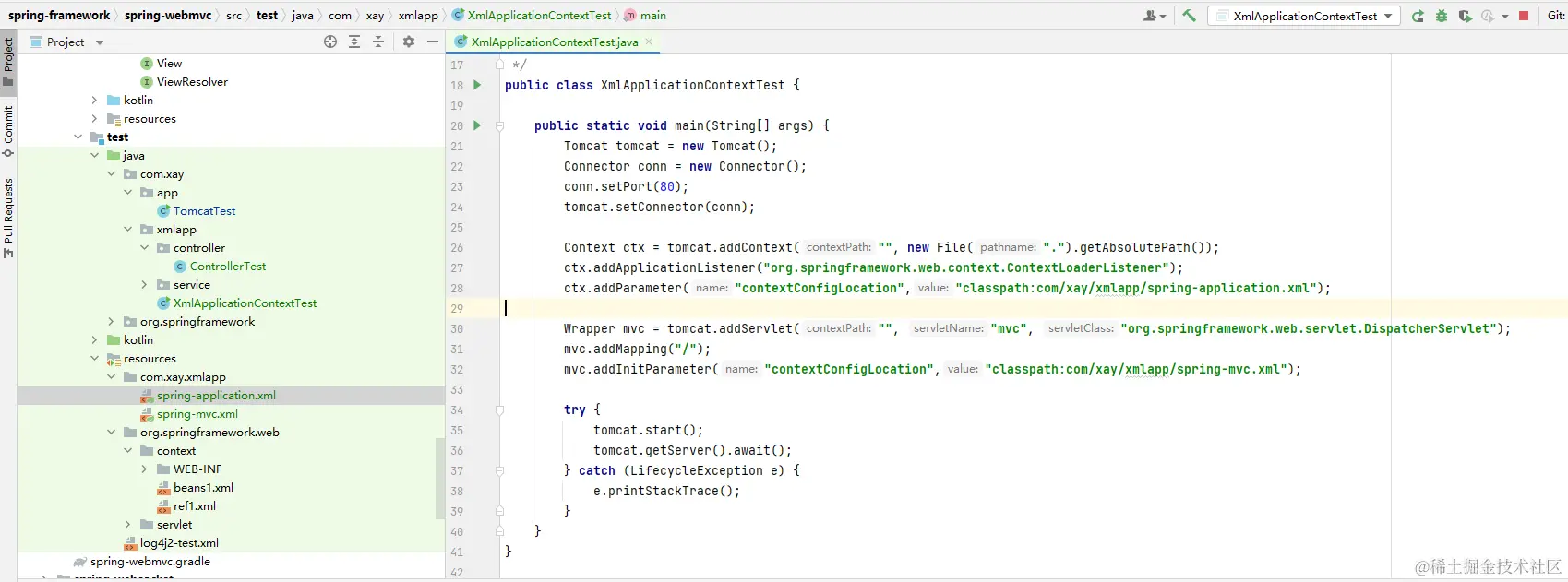Open Project panel settings gear
Screen dimensions: 1568x582
[x=409, y=42]
